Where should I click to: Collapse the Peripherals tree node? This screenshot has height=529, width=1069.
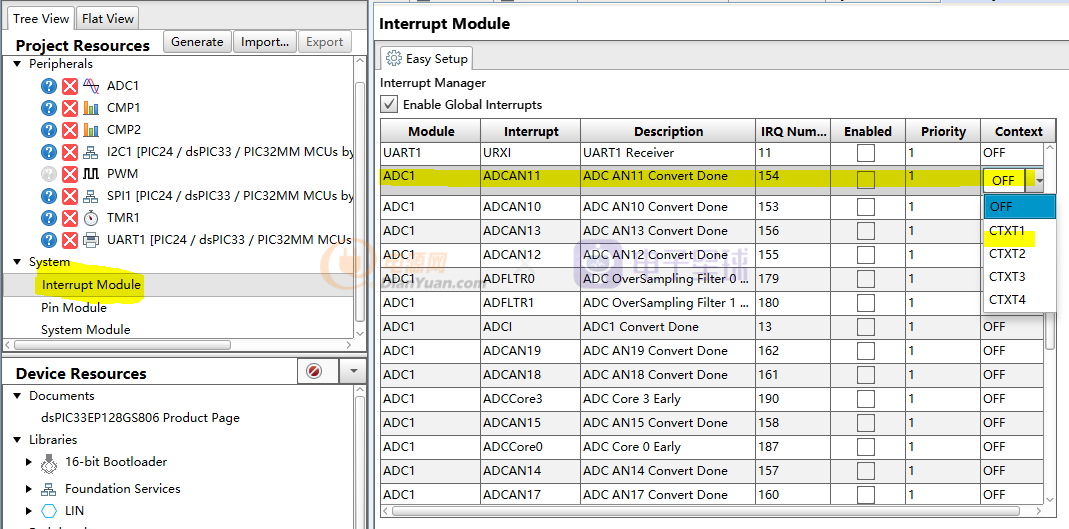[18, 64]
